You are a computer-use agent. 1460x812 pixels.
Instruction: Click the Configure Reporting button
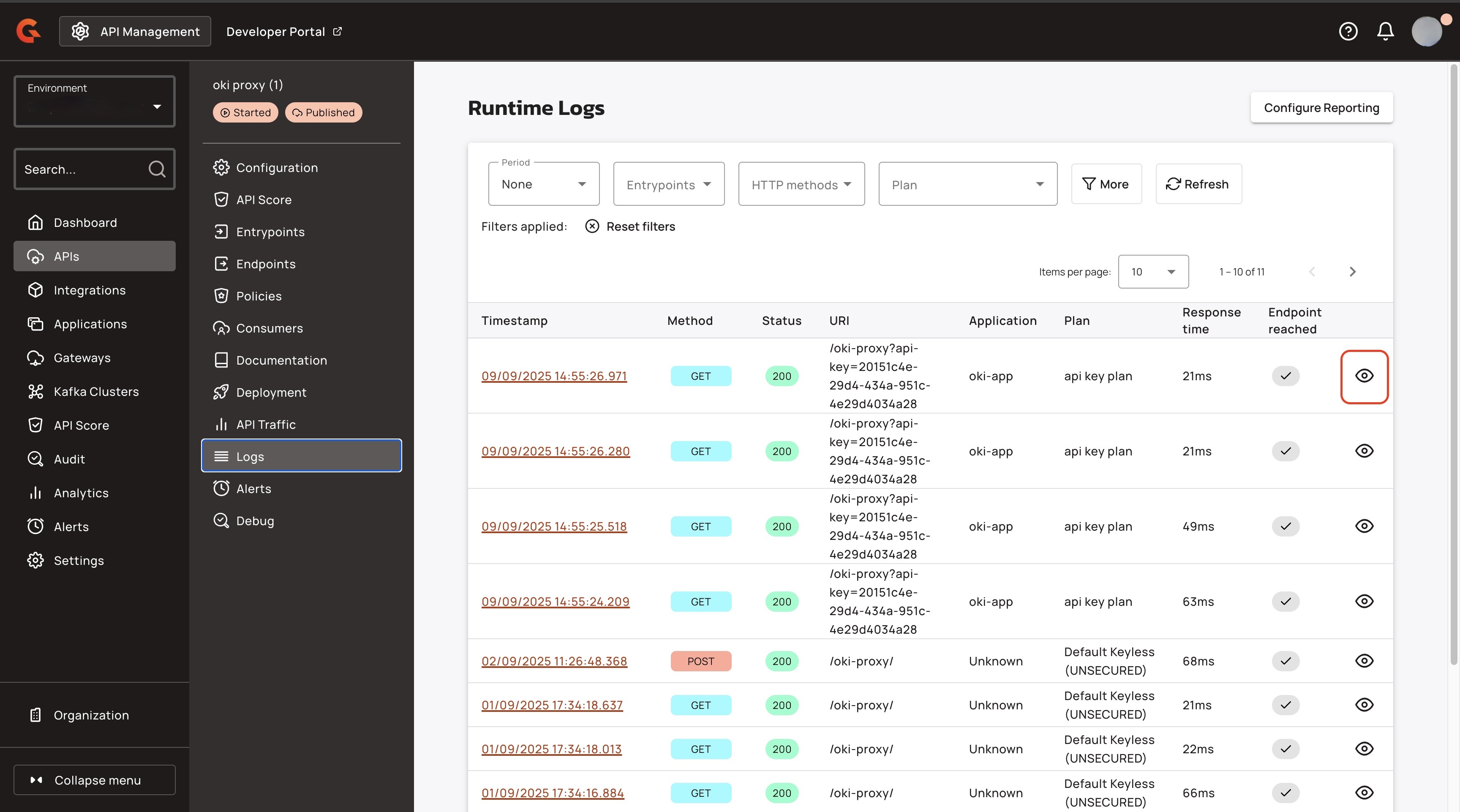pos(1321,108)
